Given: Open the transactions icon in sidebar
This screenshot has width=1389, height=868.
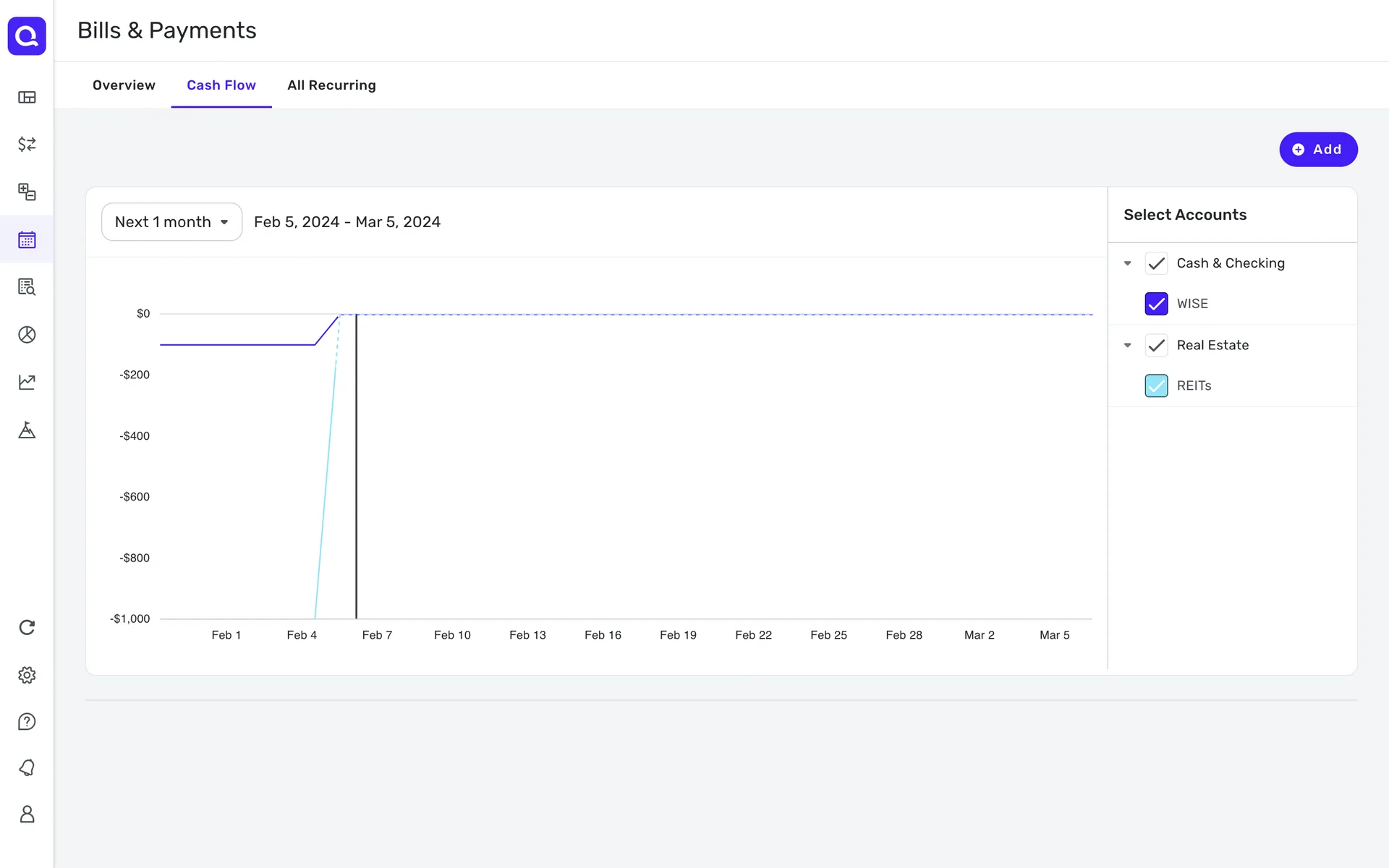Looking at the screenshot, I should pyautogui.click(x=27, y=145).
